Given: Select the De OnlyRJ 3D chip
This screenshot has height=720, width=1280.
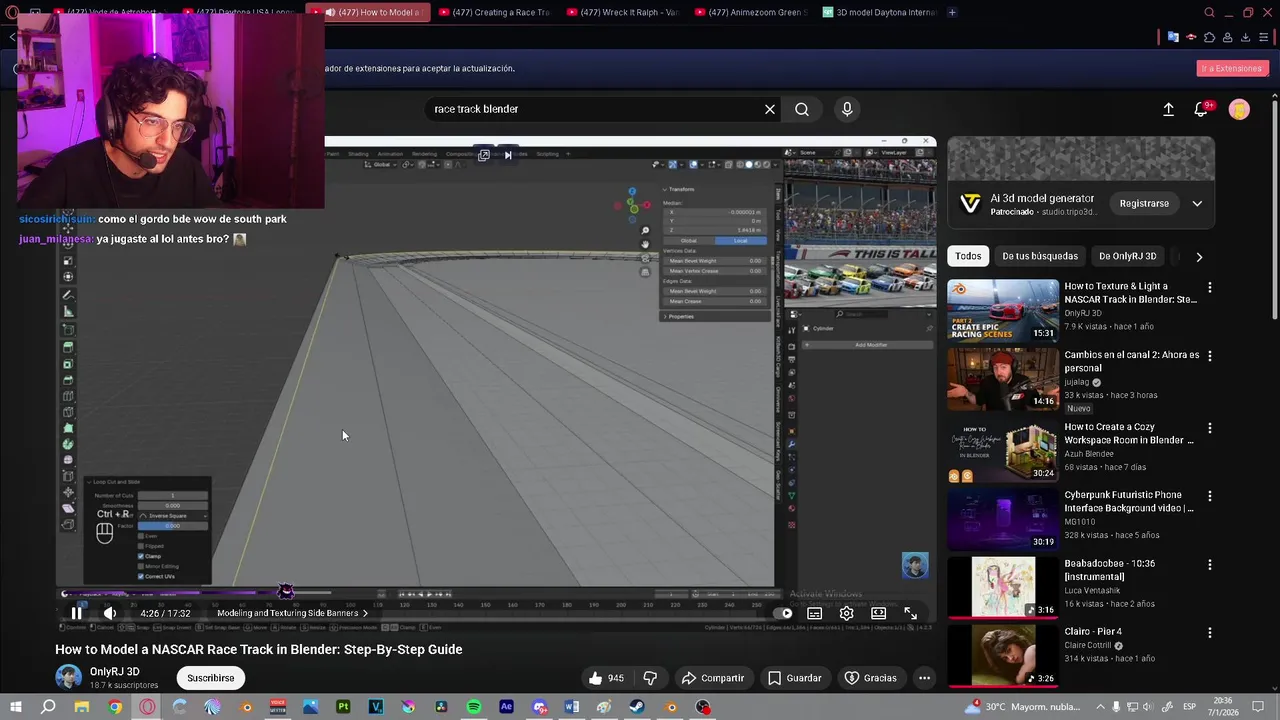Looking at the screenshot, I should tap(1127, 256).
